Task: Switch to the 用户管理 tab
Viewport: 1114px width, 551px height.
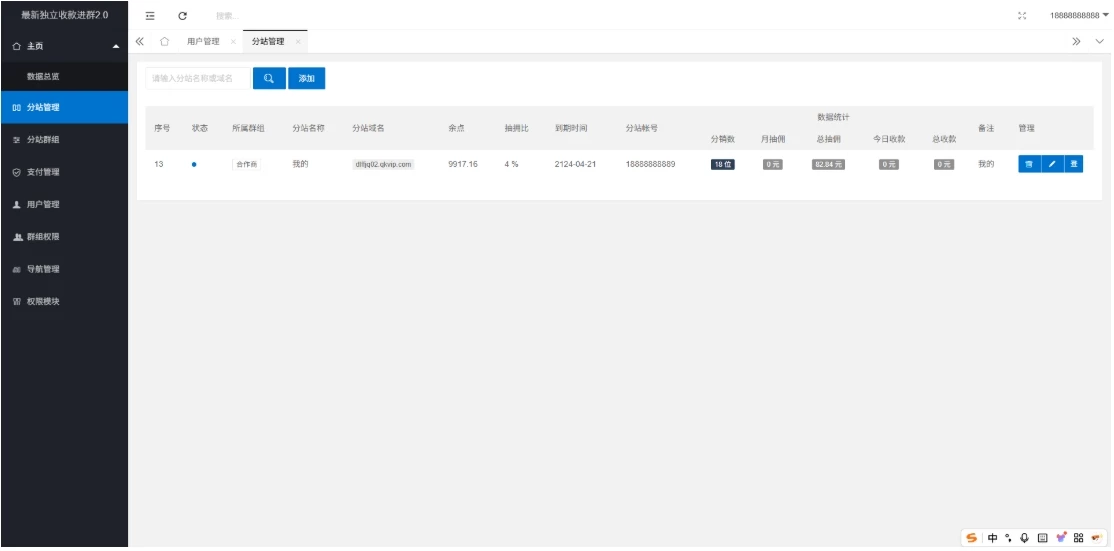Action: 203,42
